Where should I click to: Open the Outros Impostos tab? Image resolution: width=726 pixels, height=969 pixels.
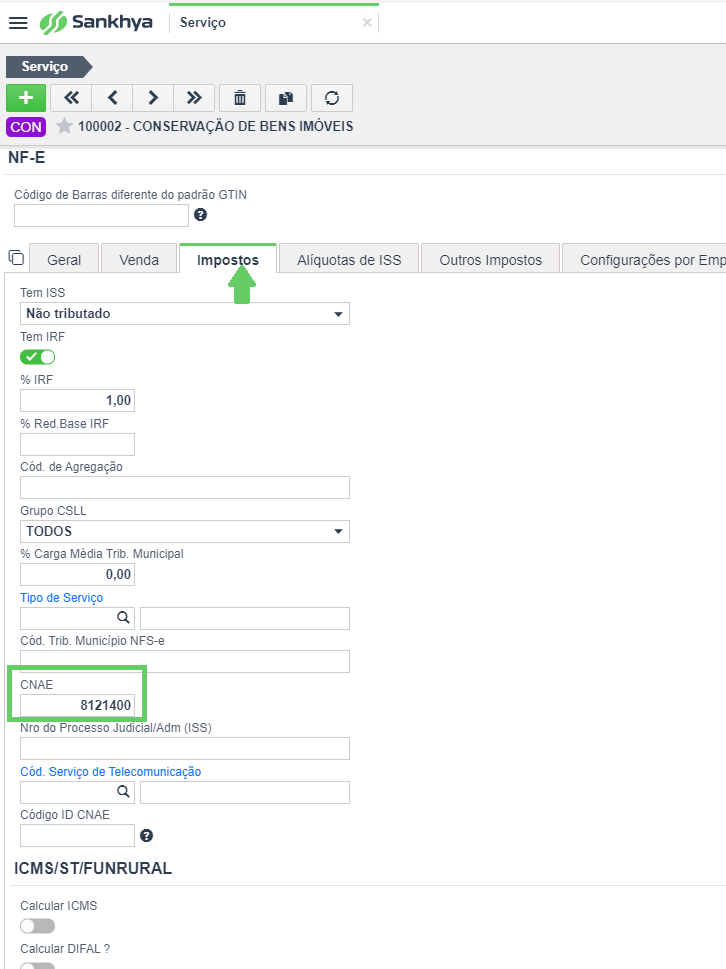click(x=491, y=260)
